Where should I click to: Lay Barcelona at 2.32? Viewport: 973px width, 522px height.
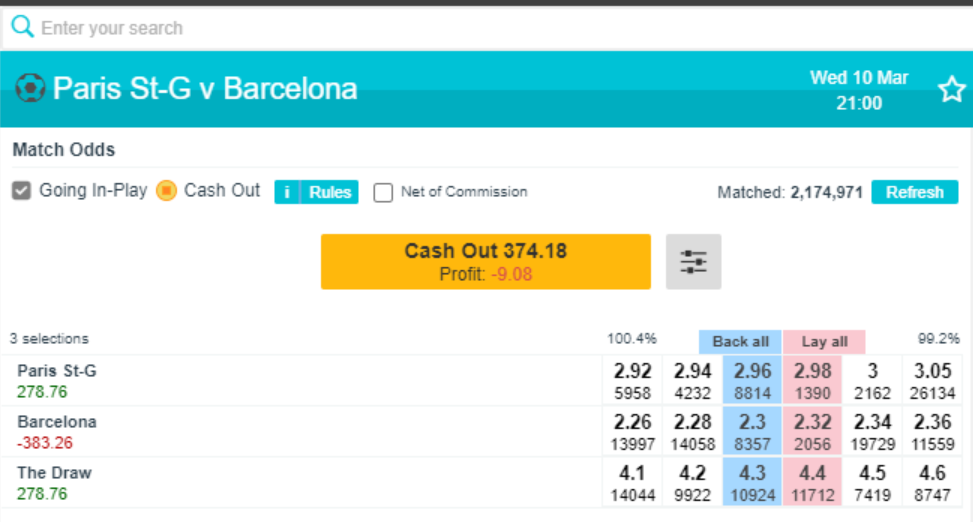pyautogui.click(x=812, y=432)
